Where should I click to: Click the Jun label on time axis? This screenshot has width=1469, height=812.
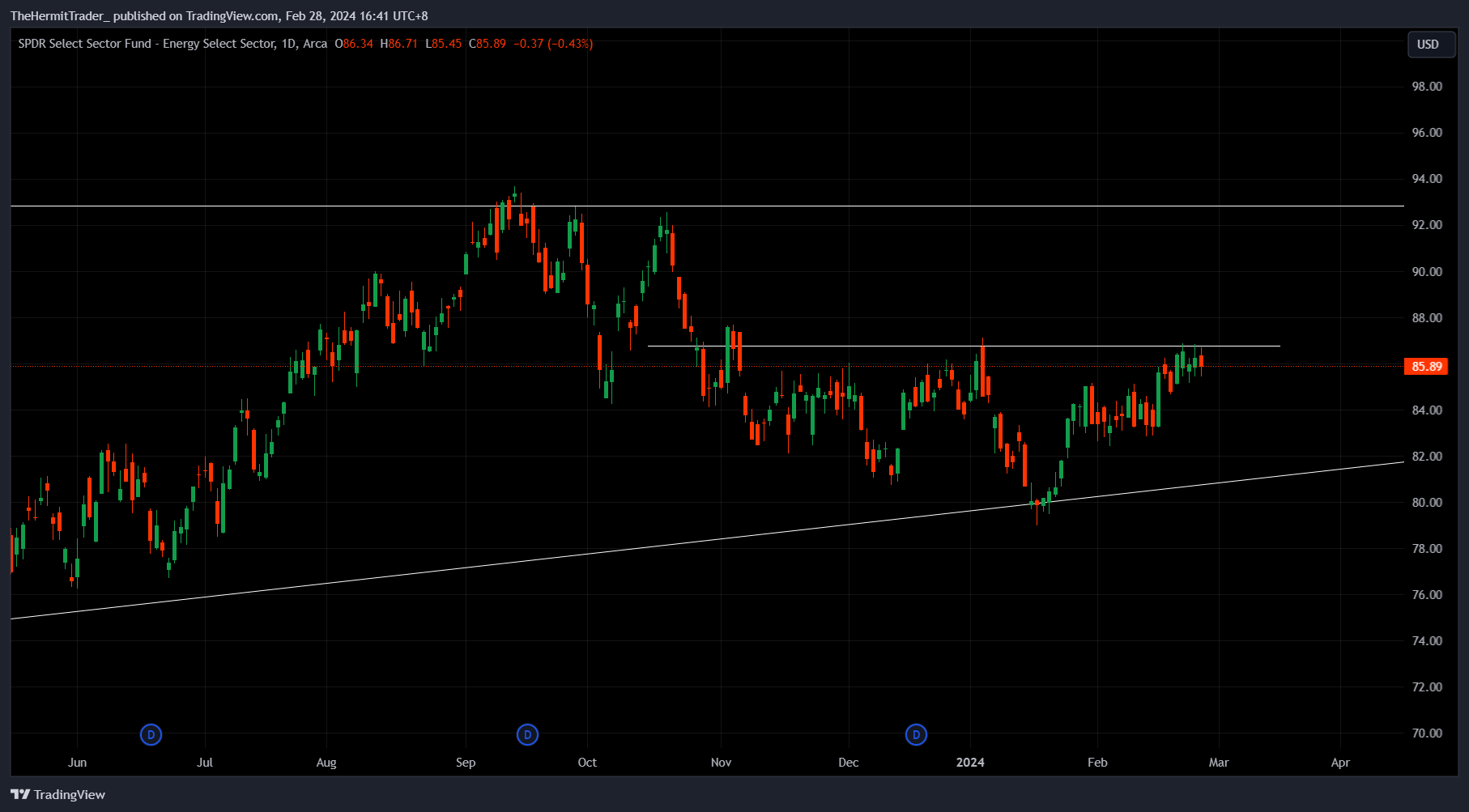click(77, 763)
